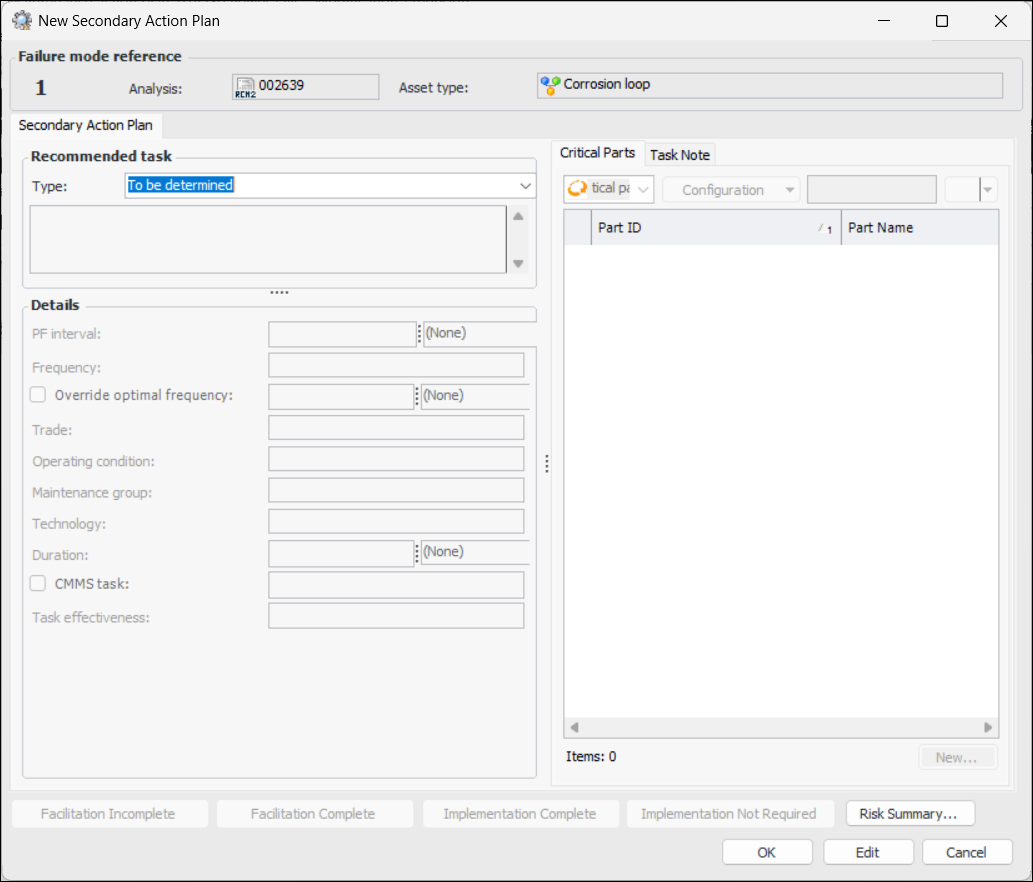1033x882 pixels.
Task: Open the Risk Summary dialog
Action: tap(909, 814)
